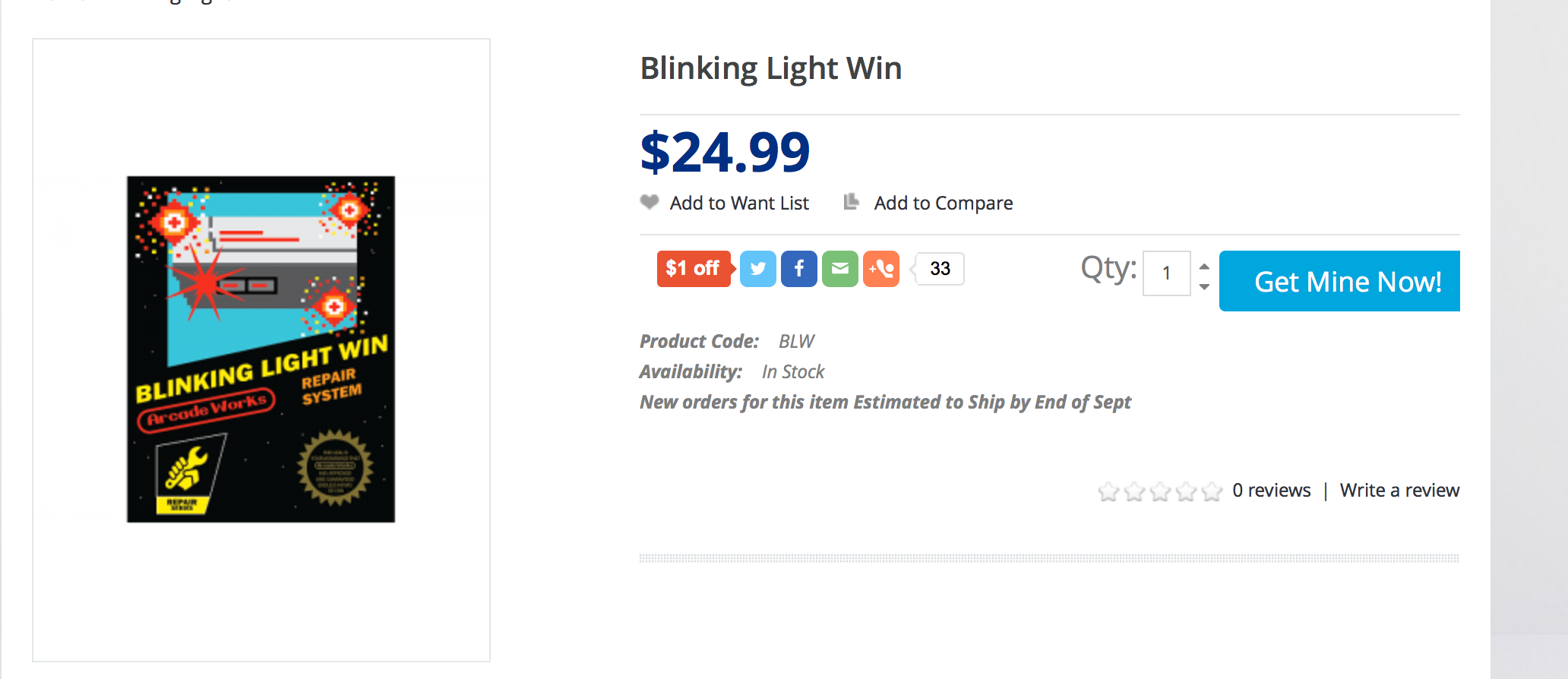Click the compare icon beside Add to Compare
This screenshot has width=1568, height=679.
tap(852, 202)
